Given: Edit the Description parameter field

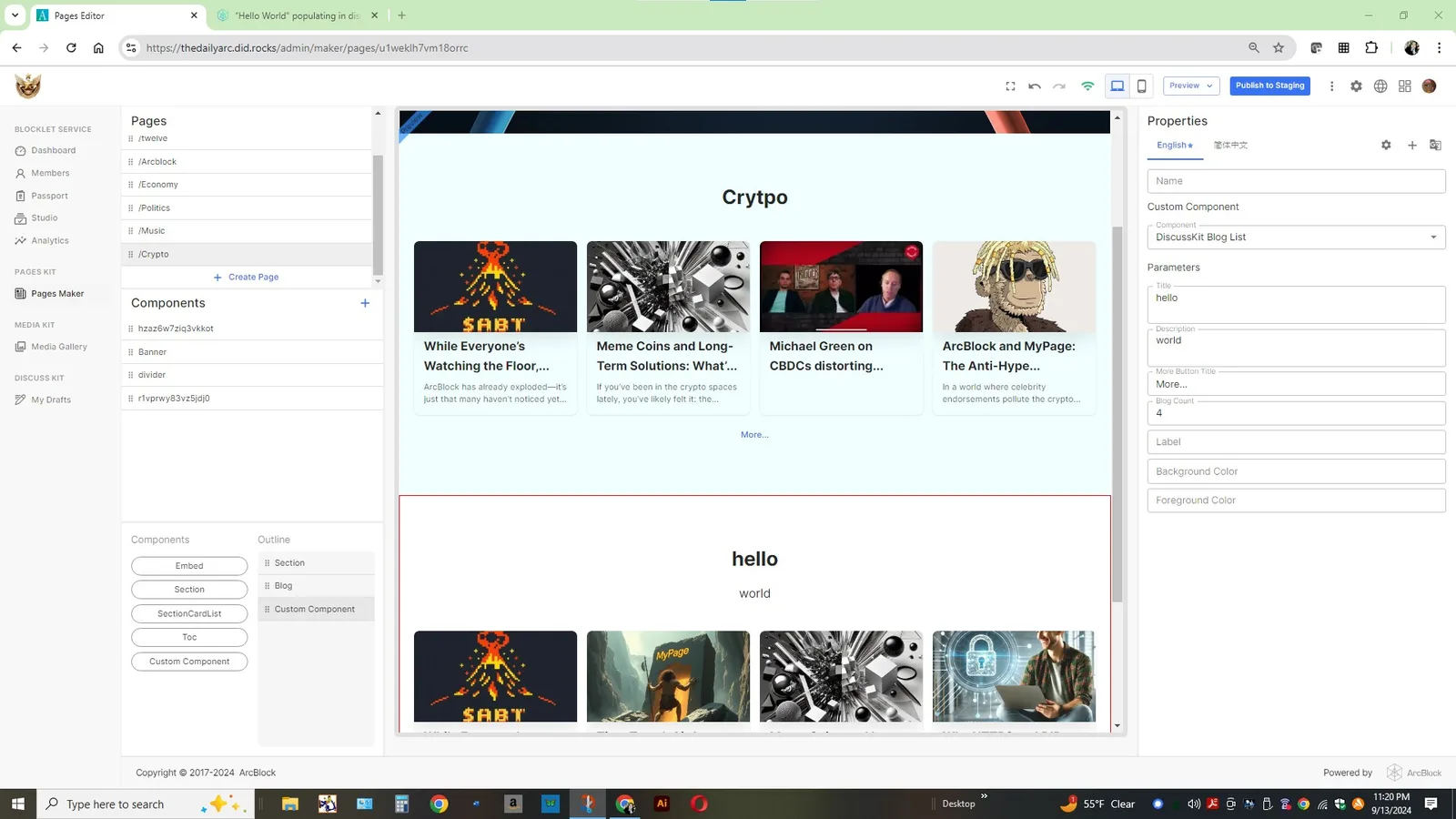Looking at the screenshot, I should click(1296, 348).
